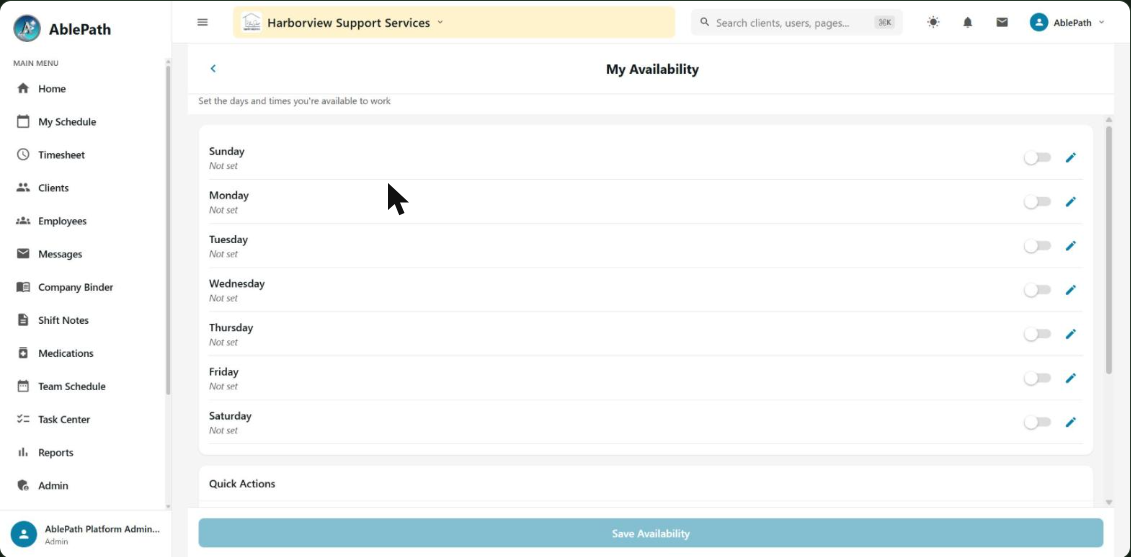Click the search magnifier icon

pos(705,22)
